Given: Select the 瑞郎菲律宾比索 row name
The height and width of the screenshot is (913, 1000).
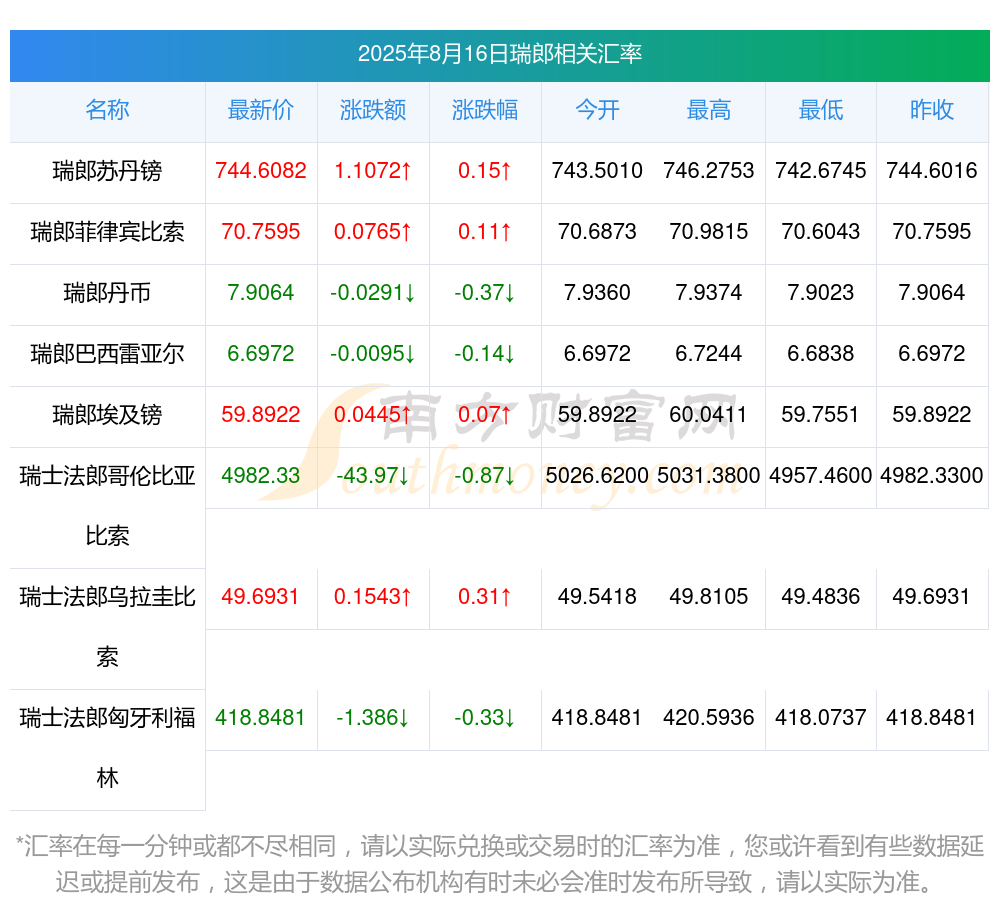Looking at the screenshot, I should [x=107, y=231].
